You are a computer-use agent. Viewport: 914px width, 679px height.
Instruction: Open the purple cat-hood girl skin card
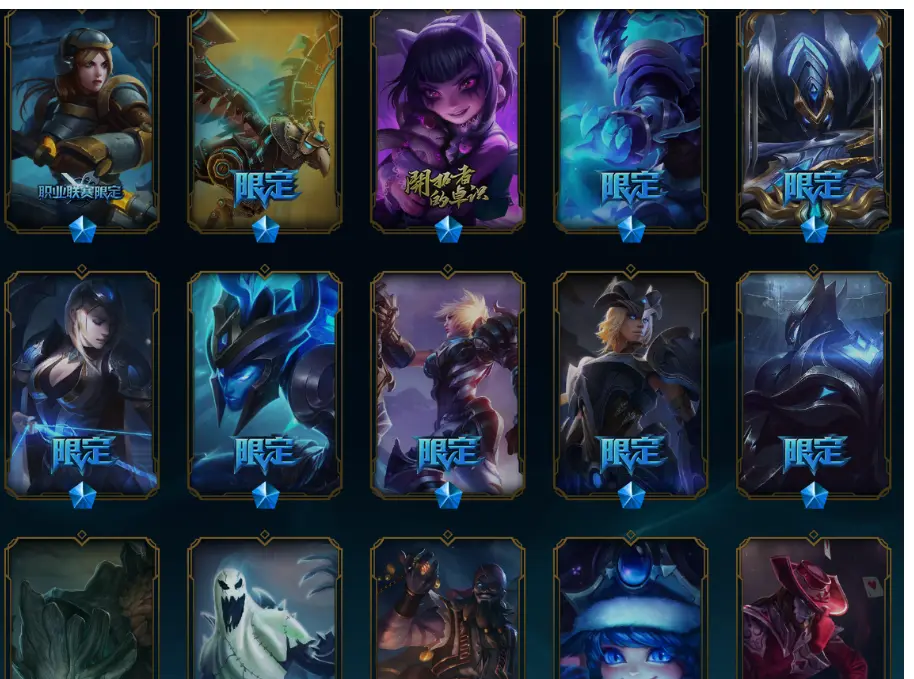point(448,119)
